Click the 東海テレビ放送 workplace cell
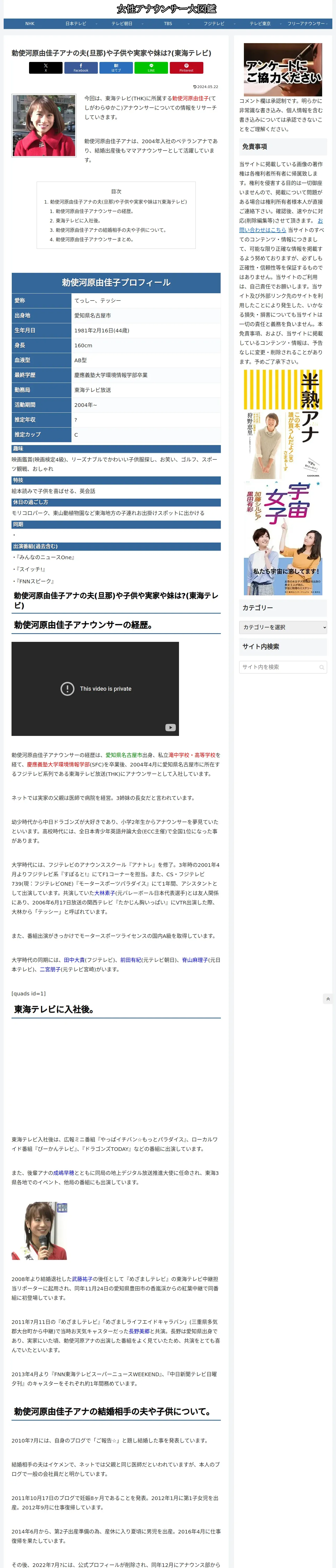Image resolution: width=336 pixels, height=1568 pixels. pos(146,390)
